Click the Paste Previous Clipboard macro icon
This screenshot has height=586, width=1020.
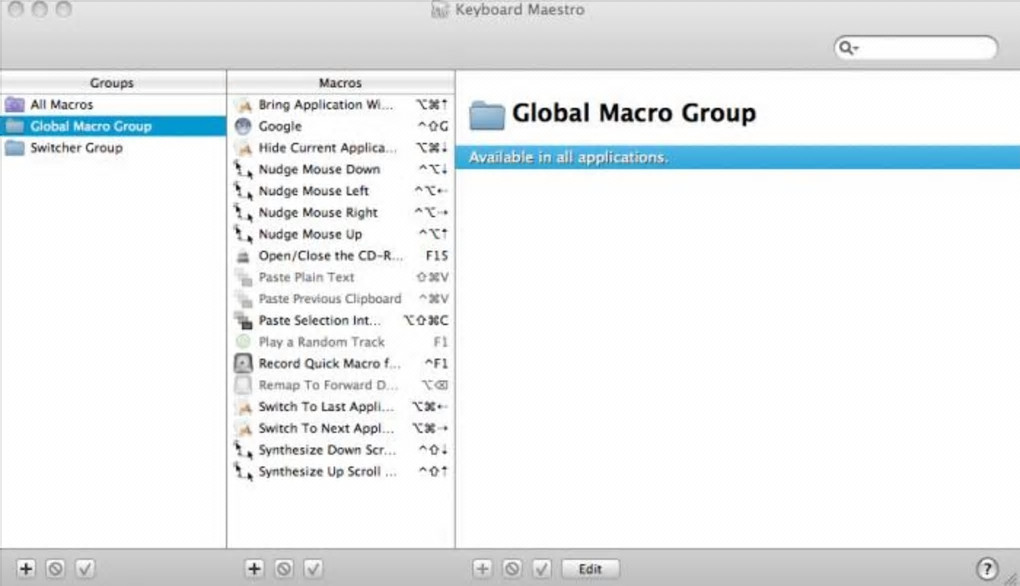tap(243, 299)
